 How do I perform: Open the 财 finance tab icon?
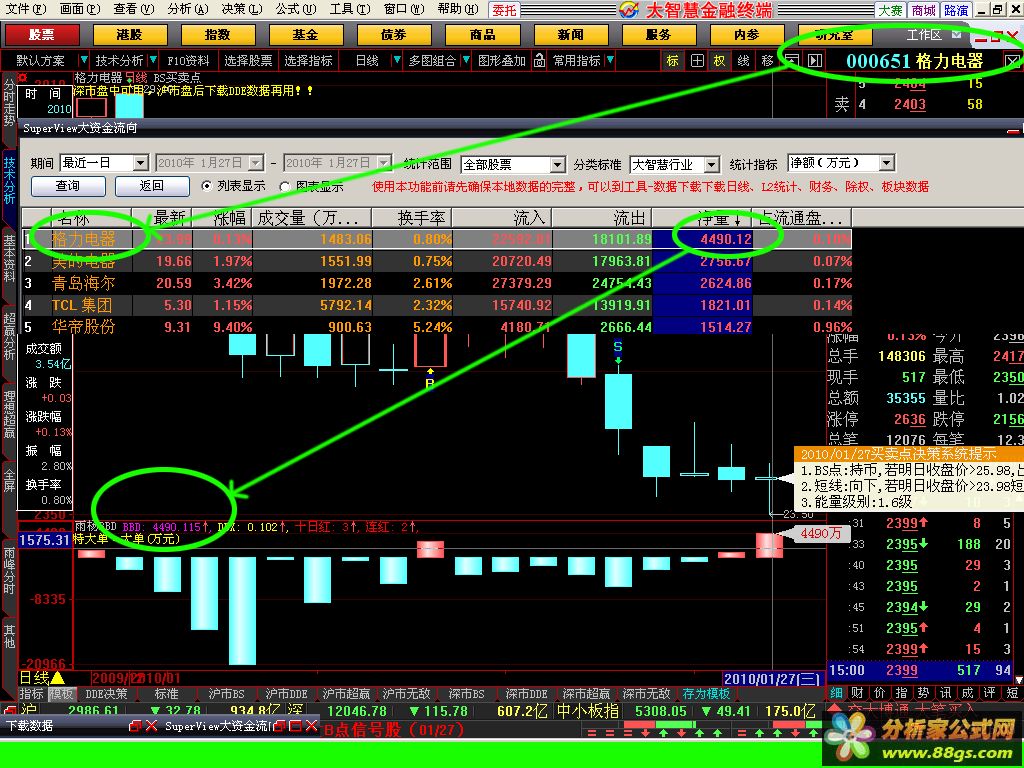pyautogui.click(x=857, y=693)
